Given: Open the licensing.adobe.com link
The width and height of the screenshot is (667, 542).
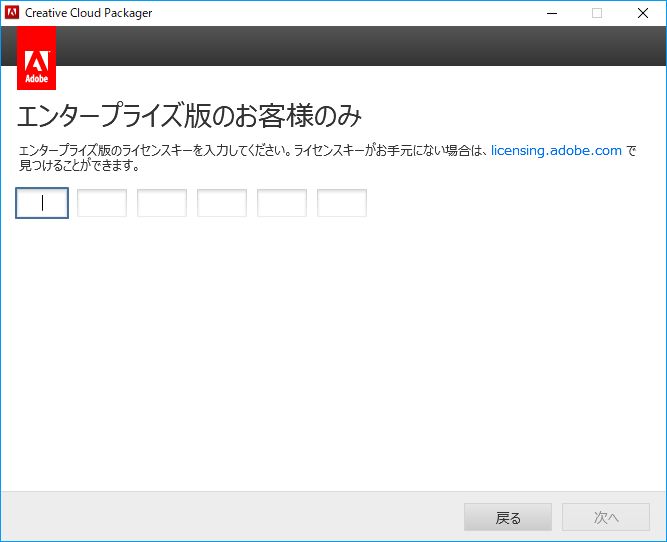Looking at the screenshot, I should click(x=556, y=151).
